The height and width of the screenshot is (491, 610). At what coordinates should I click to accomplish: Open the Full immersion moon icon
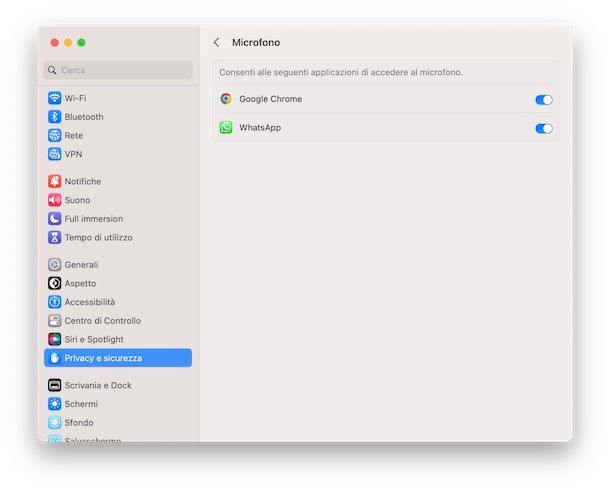point(54,219)
